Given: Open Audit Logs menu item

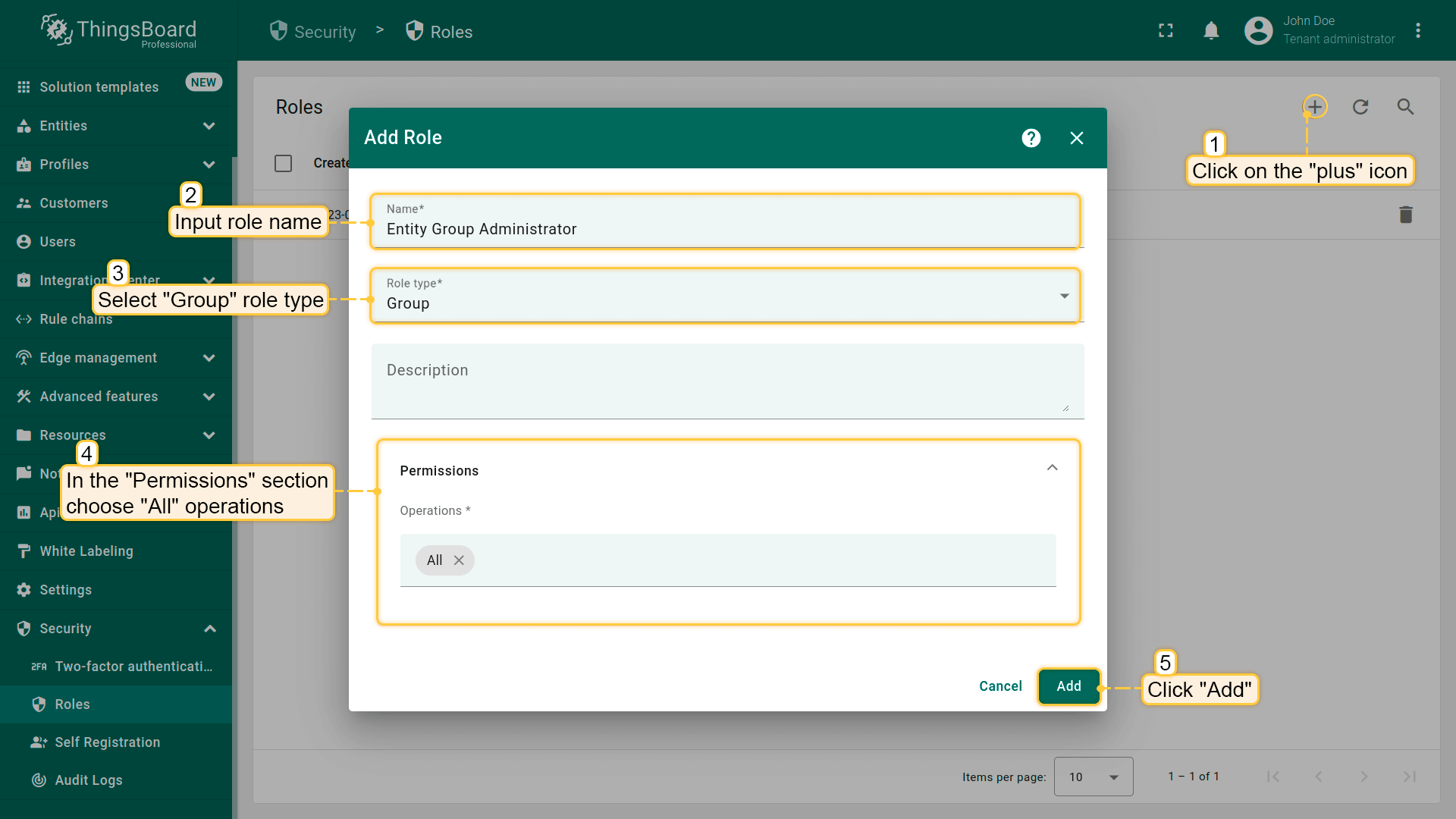Looking at the screenshot, I should click(88, 780).
